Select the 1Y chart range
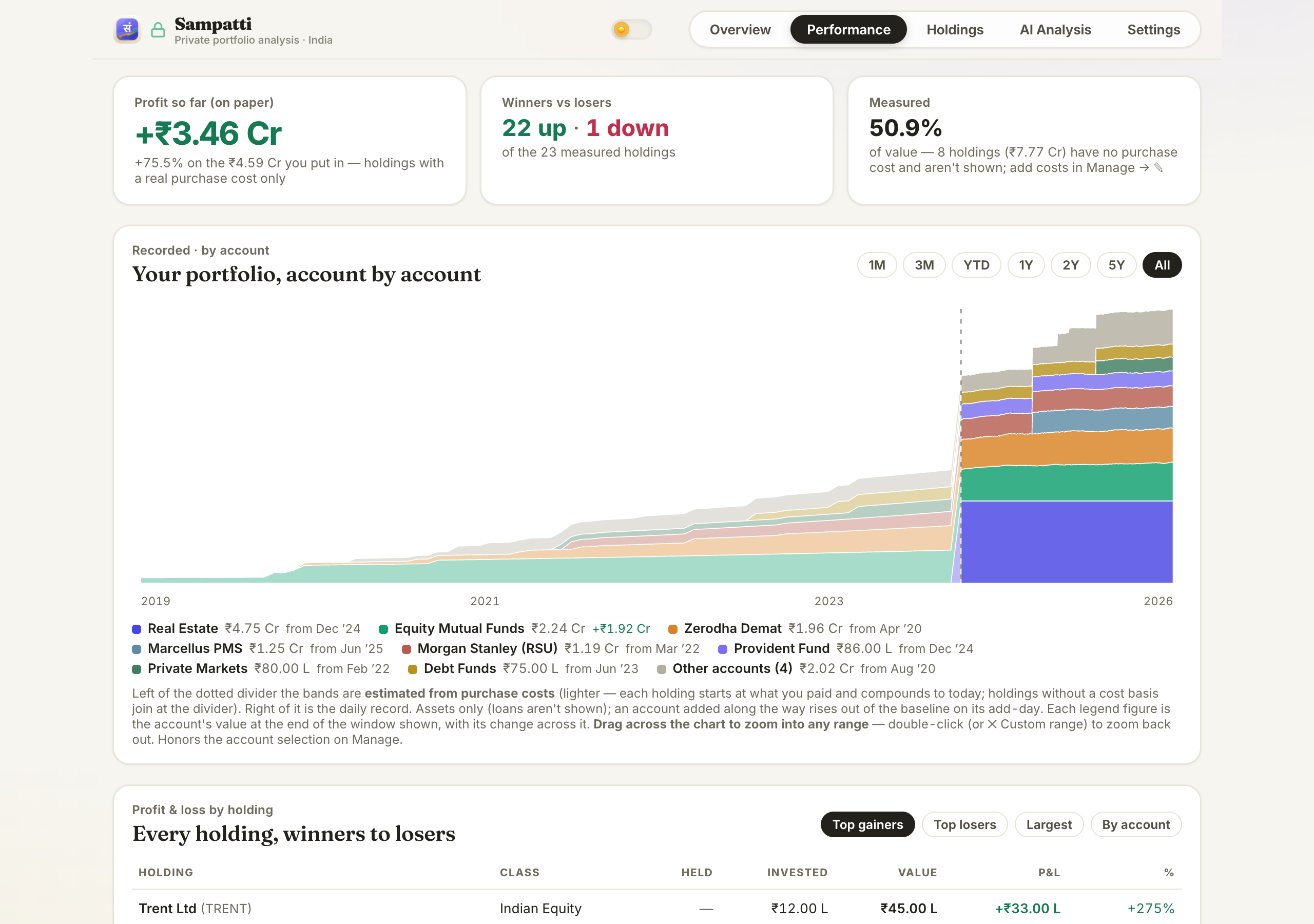Image resolution: width=1314 pixels, height=924 pixels. 1026,265
